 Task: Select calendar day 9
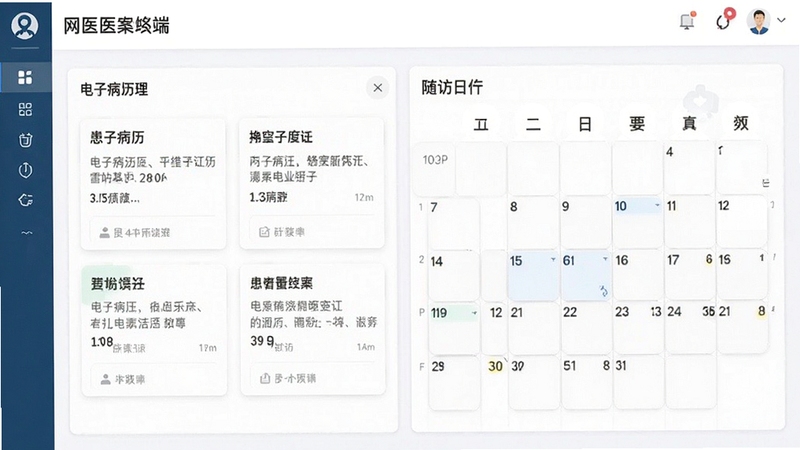pos(585,222)
